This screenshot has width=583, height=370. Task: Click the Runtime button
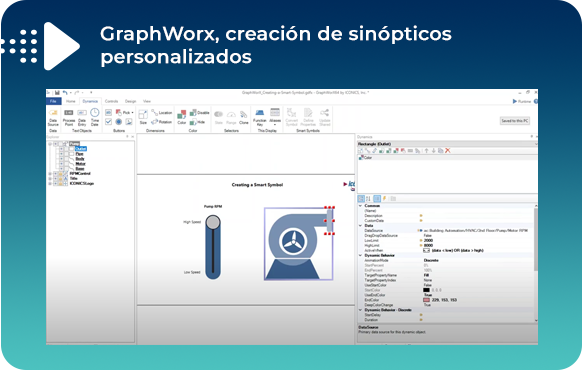coord(521,101)
